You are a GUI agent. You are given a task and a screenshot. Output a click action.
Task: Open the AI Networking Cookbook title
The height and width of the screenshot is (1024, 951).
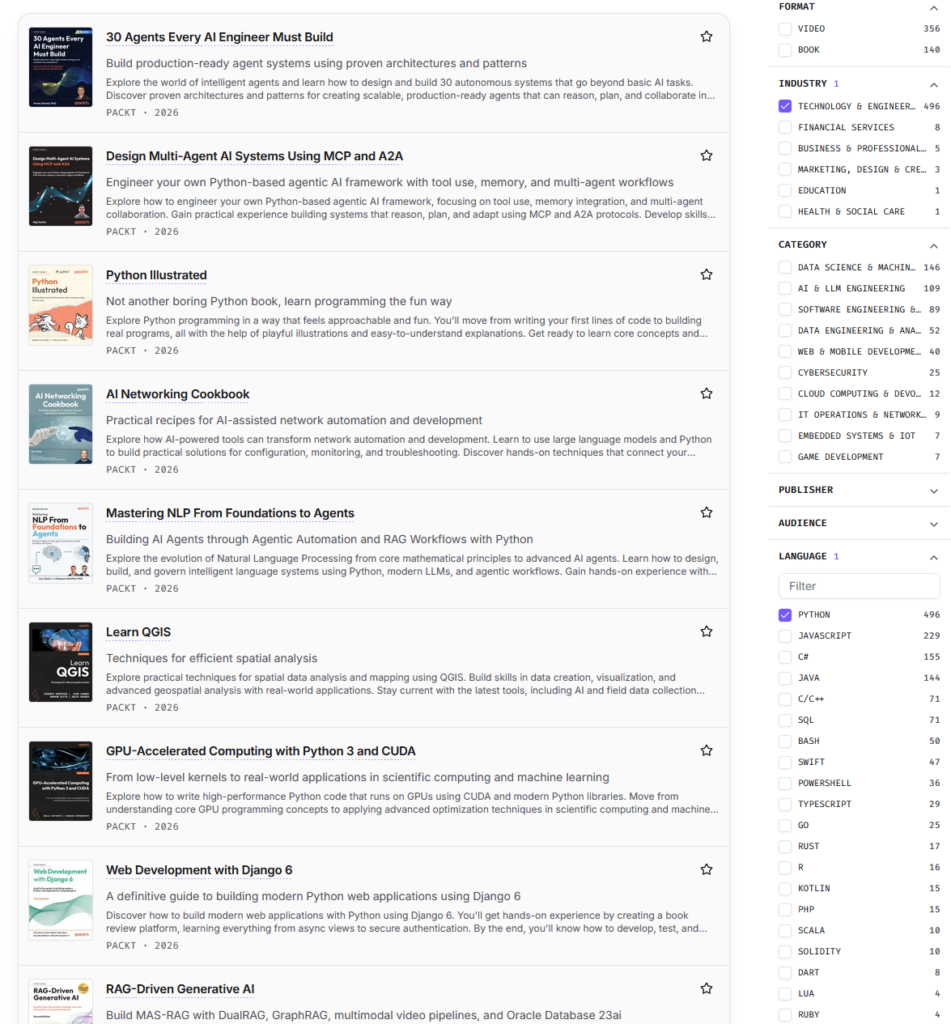coord(178,394)
